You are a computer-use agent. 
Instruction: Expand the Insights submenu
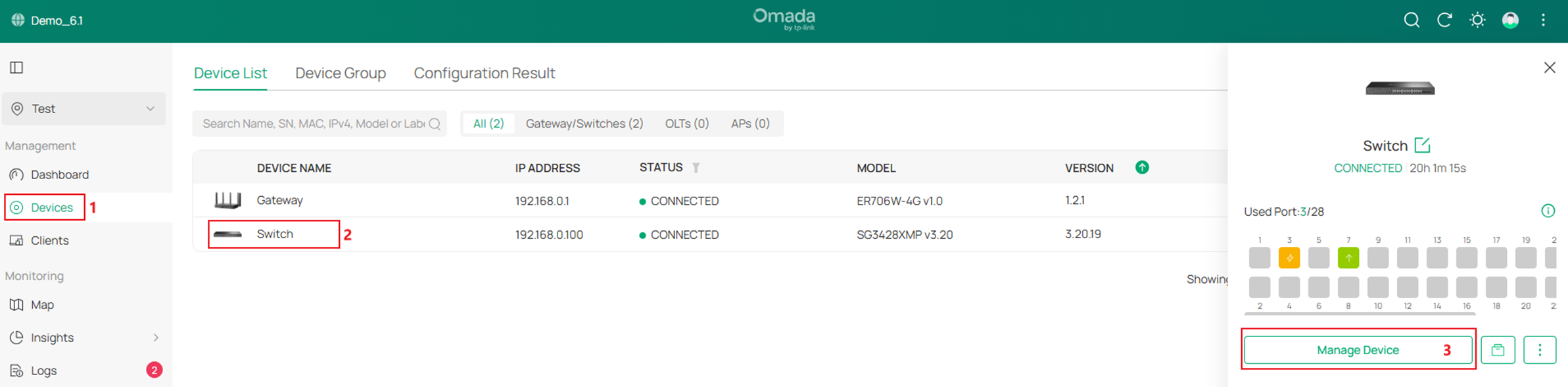155,338
